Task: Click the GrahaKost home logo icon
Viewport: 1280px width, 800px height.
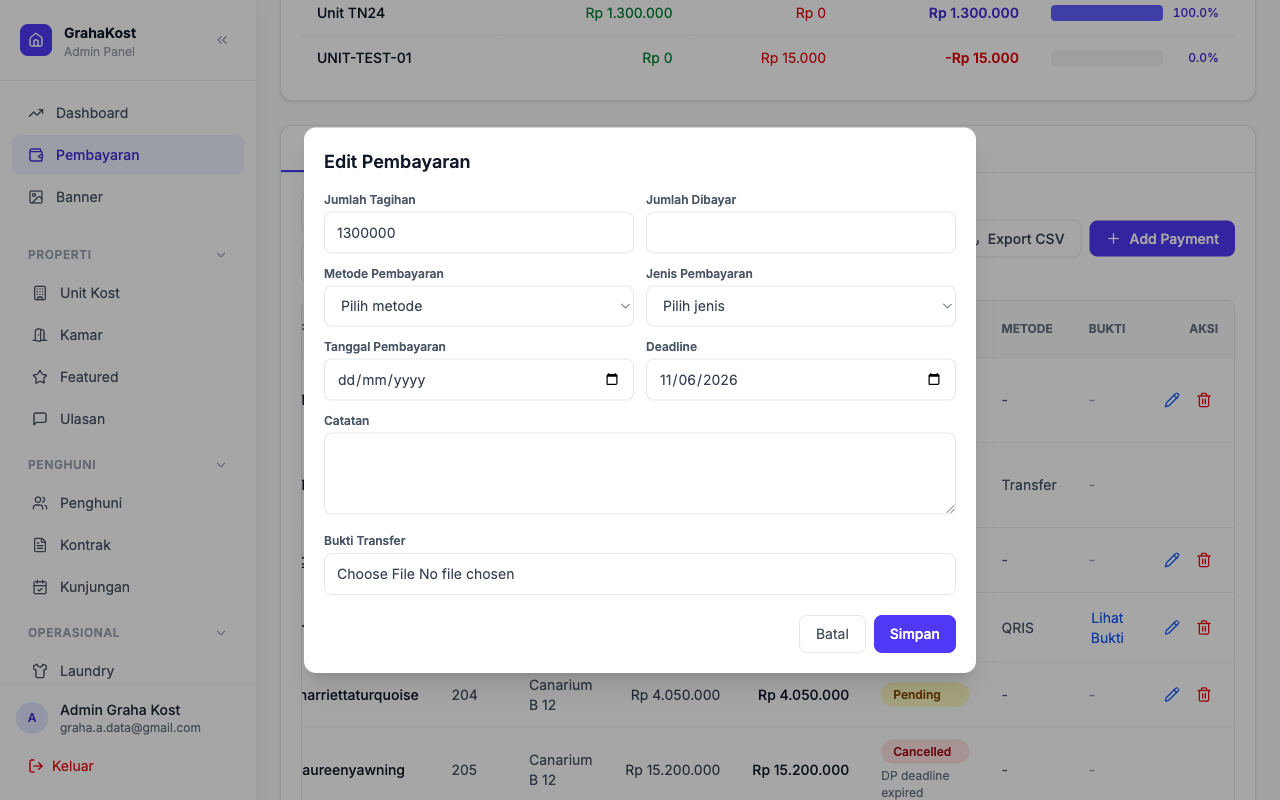Action: pyautogui.click(x=36, y=40)
